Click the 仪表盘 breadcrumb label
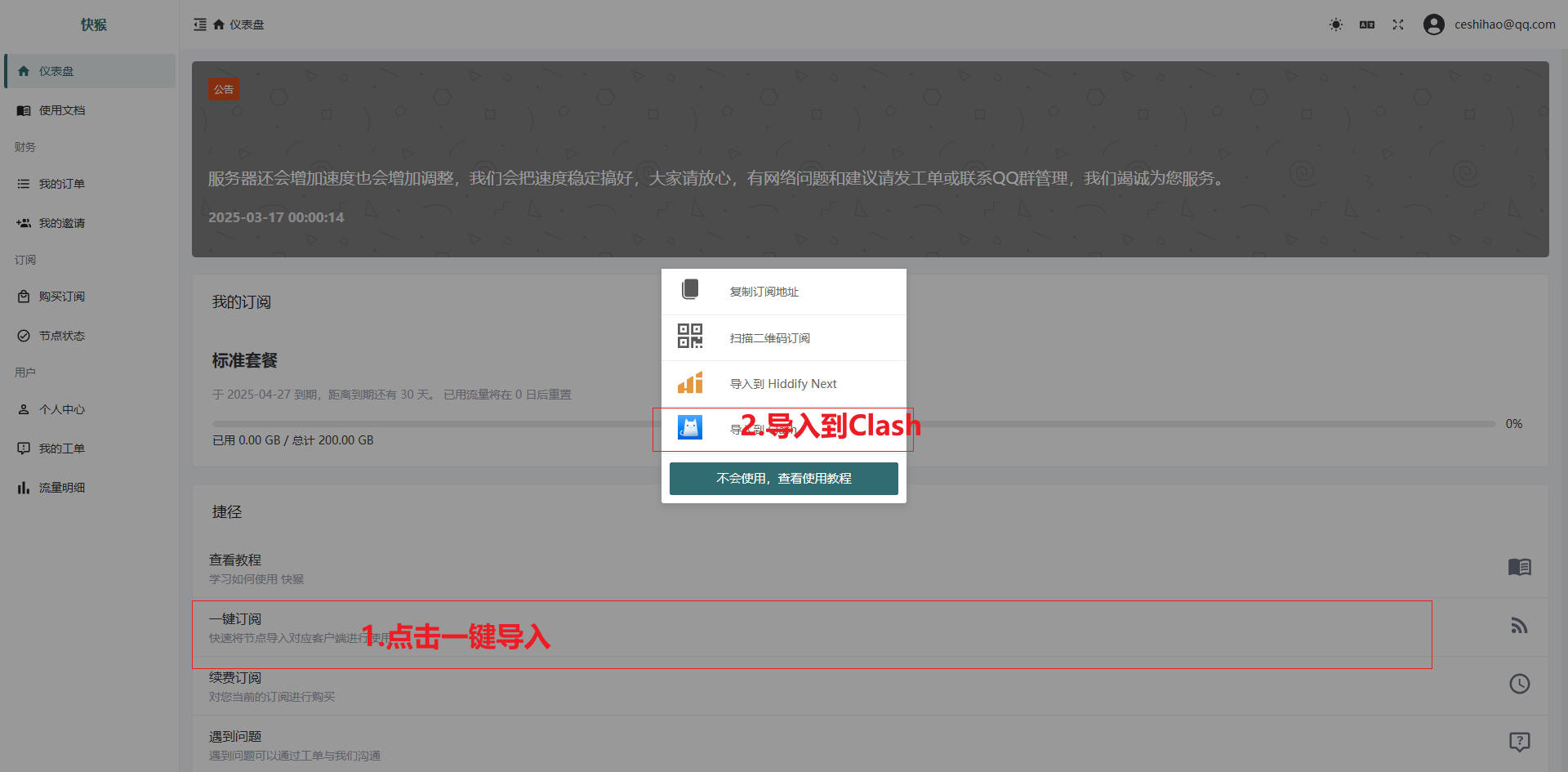1568x772 pixels. pos(247,25)
